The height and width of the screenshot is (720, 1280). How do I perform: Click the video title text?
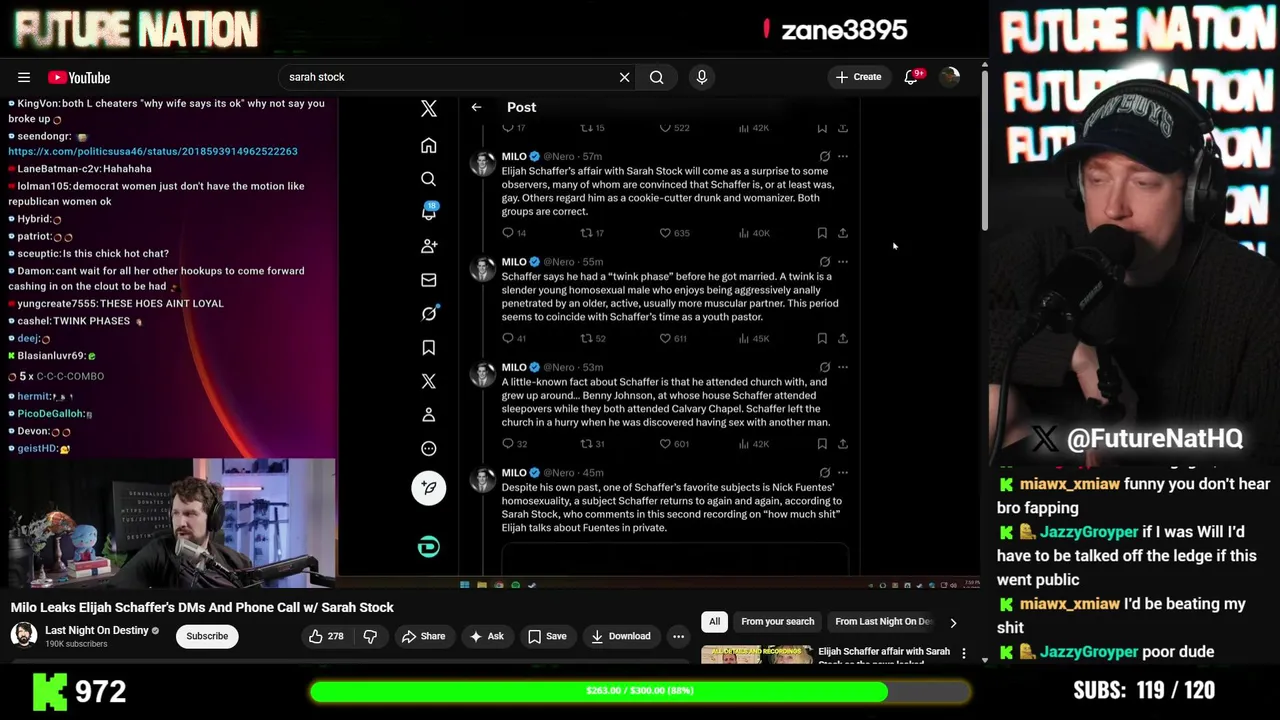pos(202,607)
